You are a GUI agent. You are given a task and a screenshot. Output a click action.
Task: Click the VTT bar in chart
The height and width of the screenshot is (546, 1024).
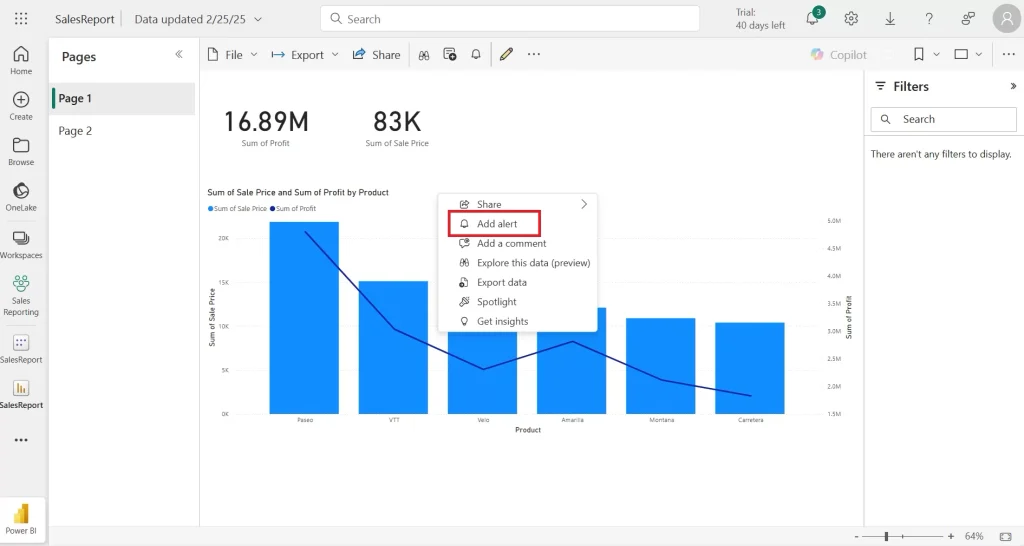(x=393, y=347)
